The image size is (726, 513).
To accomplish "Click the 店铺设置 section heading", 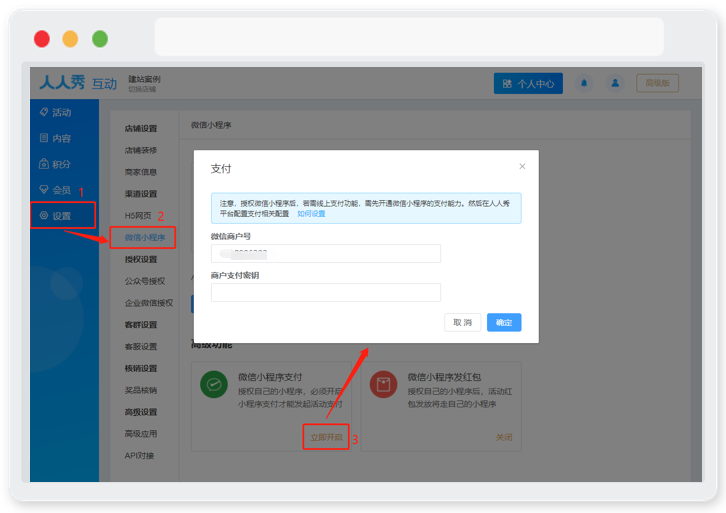I will 141,129.
